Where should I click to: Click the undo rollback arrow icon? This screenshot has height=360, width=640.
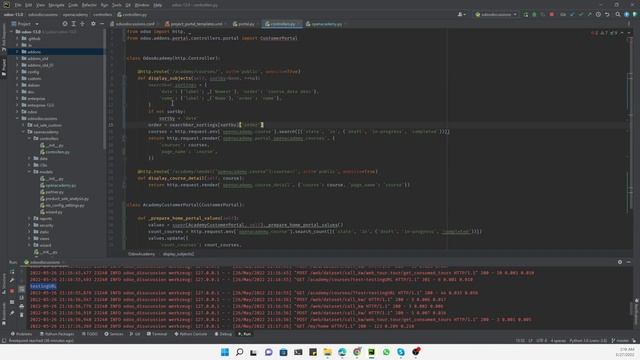607,14
